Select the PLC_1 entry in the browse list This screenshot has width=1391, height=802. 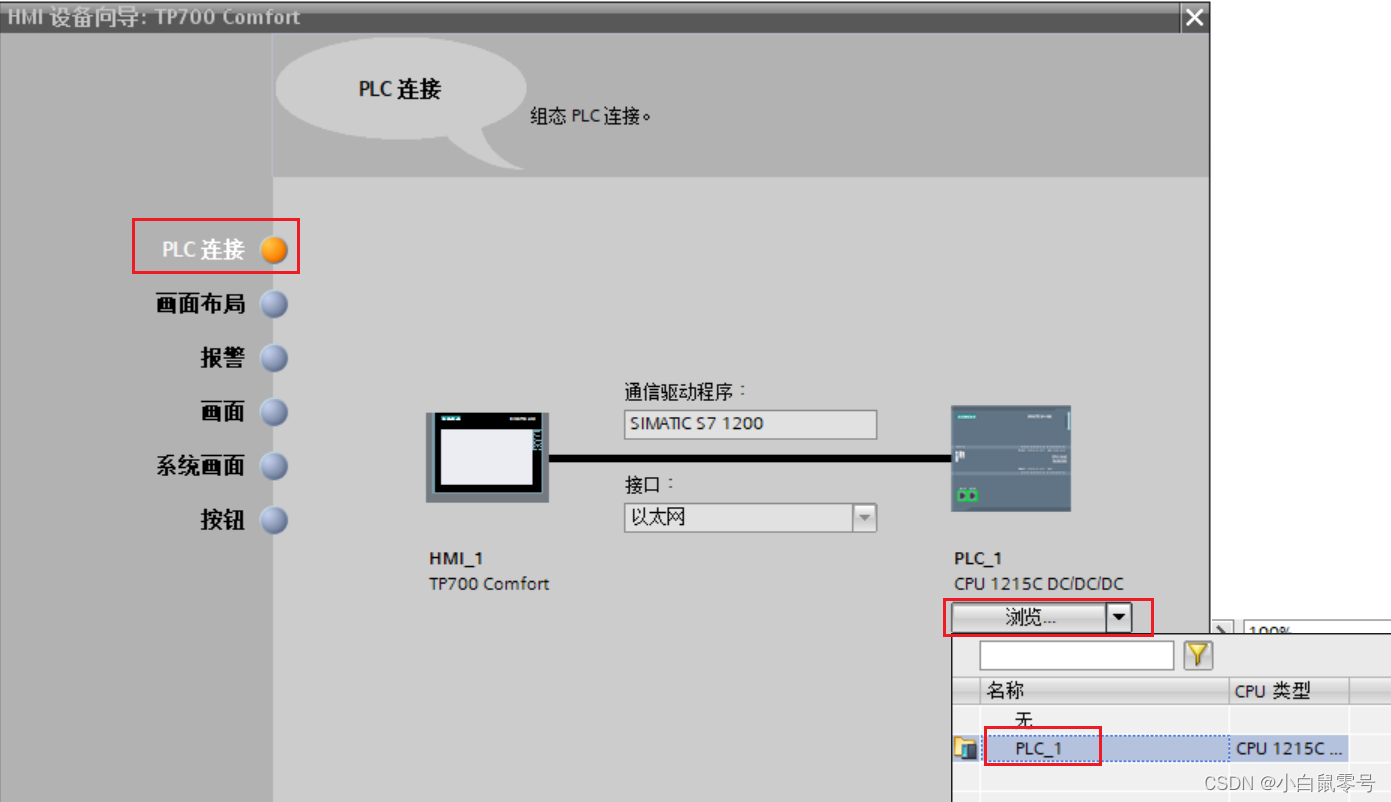click(1042, 746)
